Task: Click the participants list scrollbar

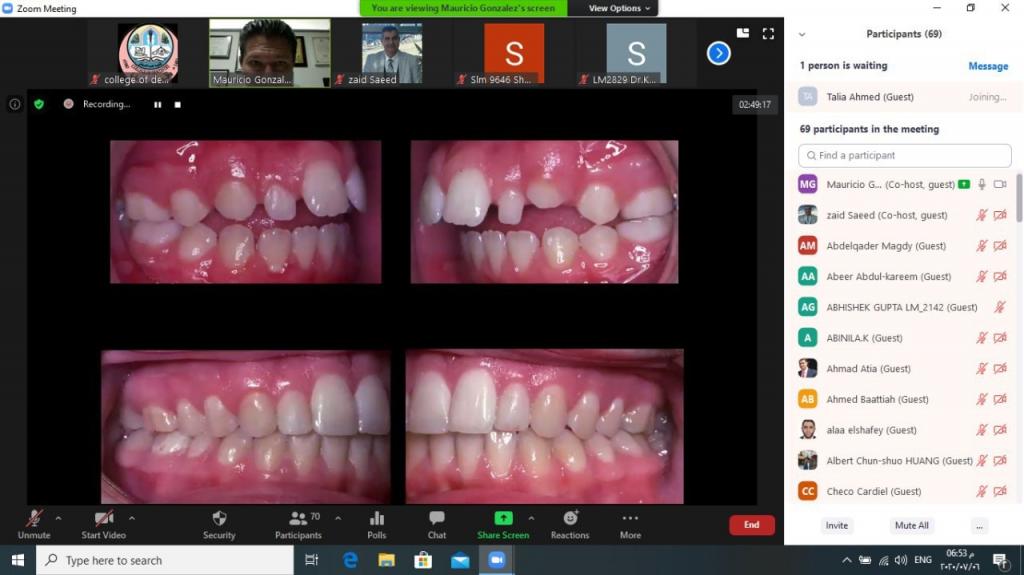Action: [x=1019, y=197]
